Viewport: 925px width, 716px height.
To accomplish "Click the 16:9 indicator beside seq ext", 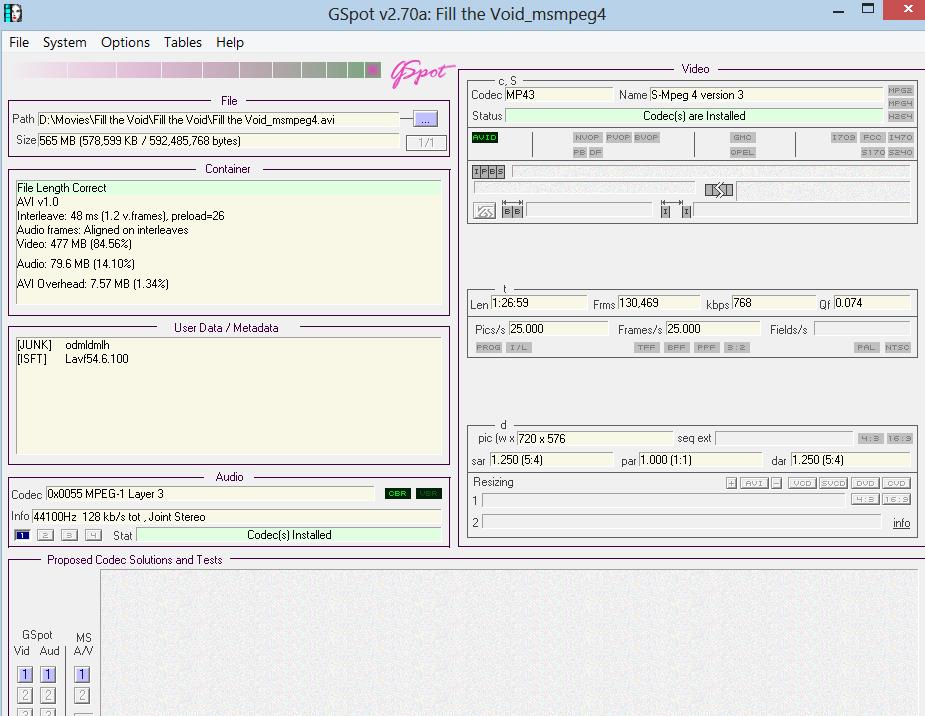I will pyautogui.click(x=899, y=438).
